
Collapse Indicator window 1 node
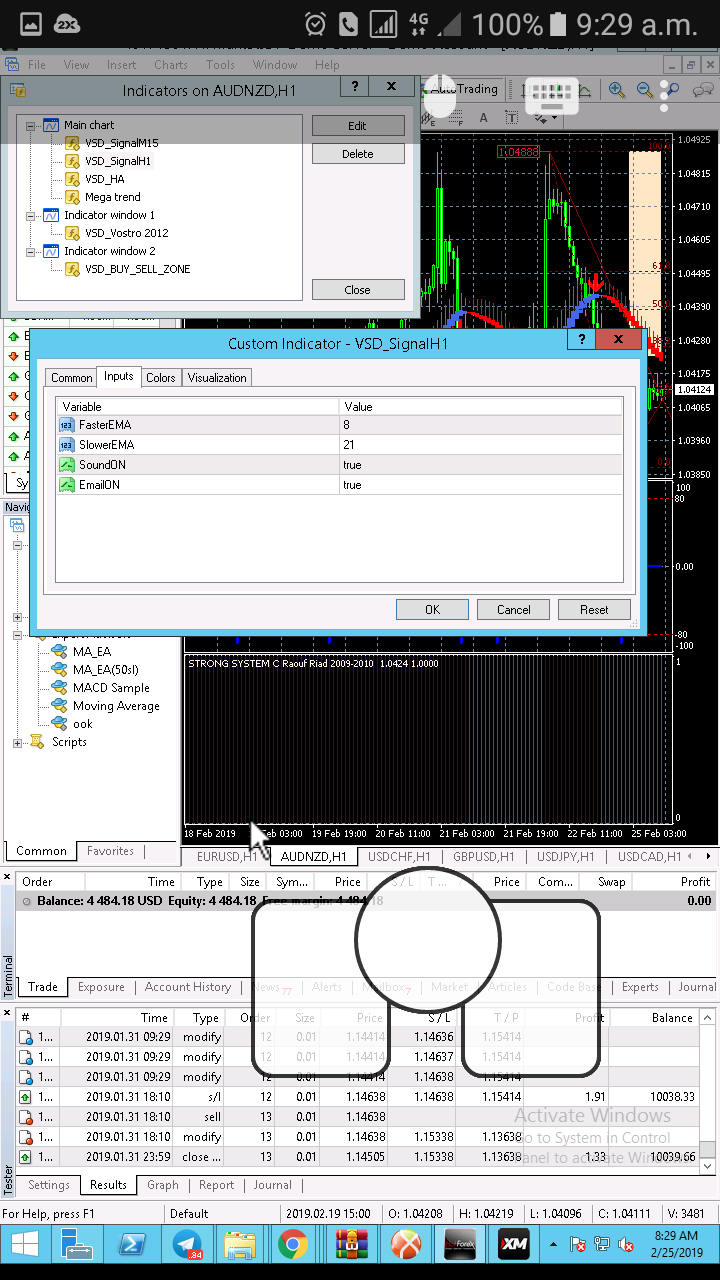31,216
